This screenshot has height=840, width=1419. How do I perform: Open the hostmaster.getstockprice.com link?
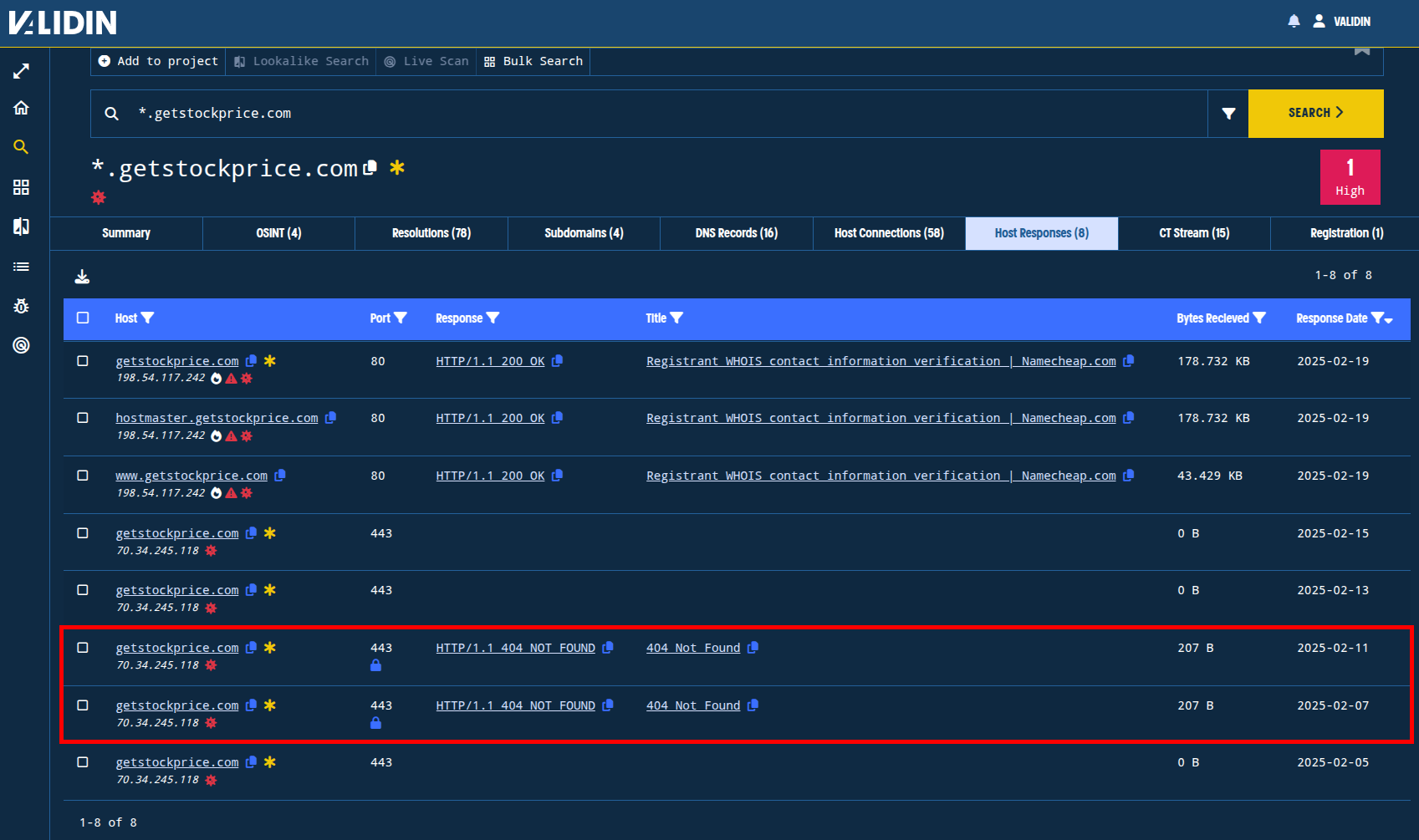217,418
